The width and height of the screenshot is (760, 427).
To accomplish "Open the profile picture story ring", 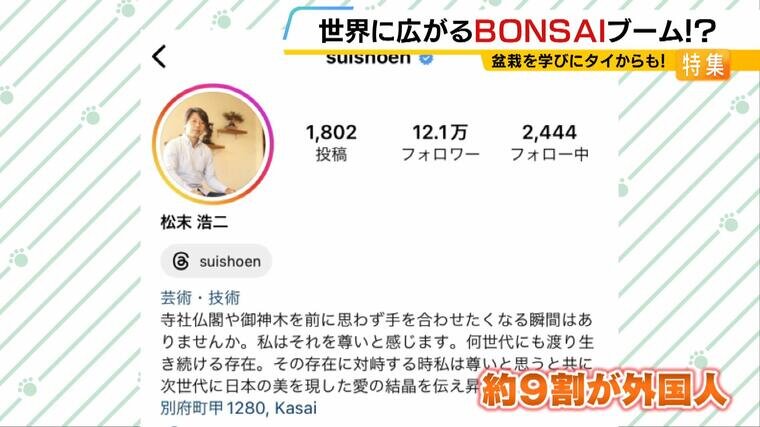I will (213, 144).
